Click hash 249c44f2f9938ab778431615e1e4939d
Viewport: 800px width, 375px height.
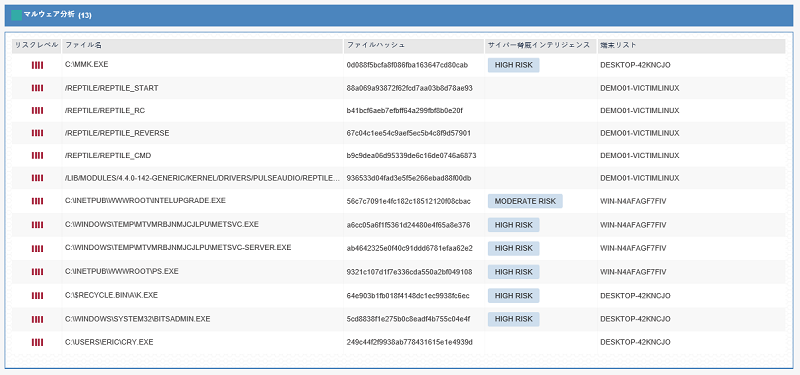coord(410,342)
